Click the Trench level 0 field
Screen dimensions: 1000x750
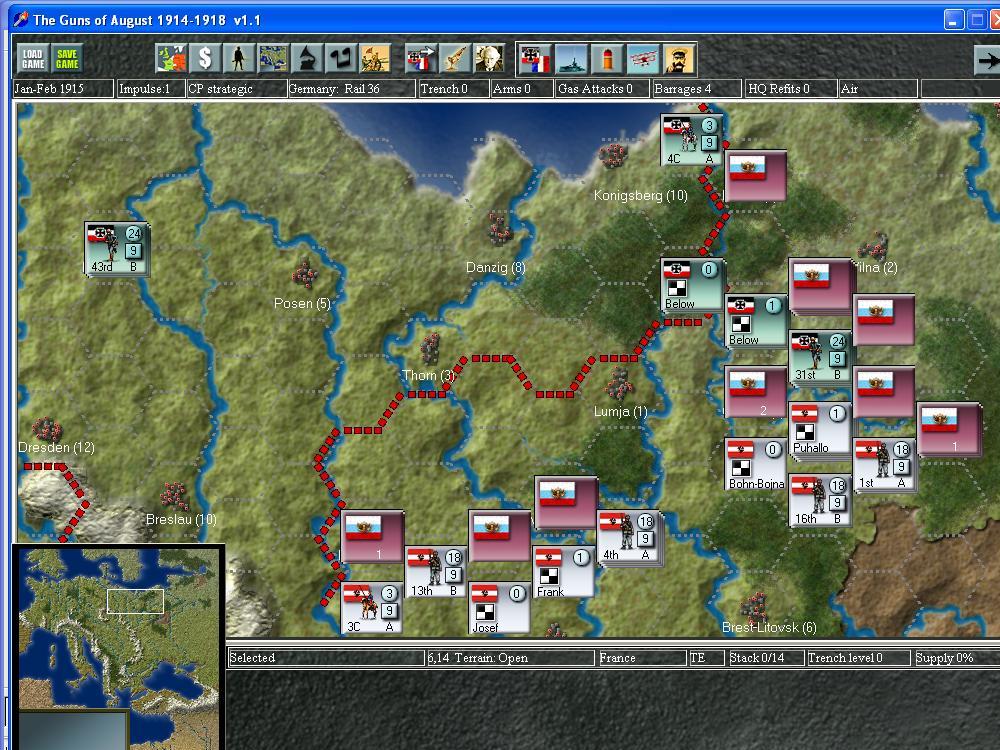point(858,658)
